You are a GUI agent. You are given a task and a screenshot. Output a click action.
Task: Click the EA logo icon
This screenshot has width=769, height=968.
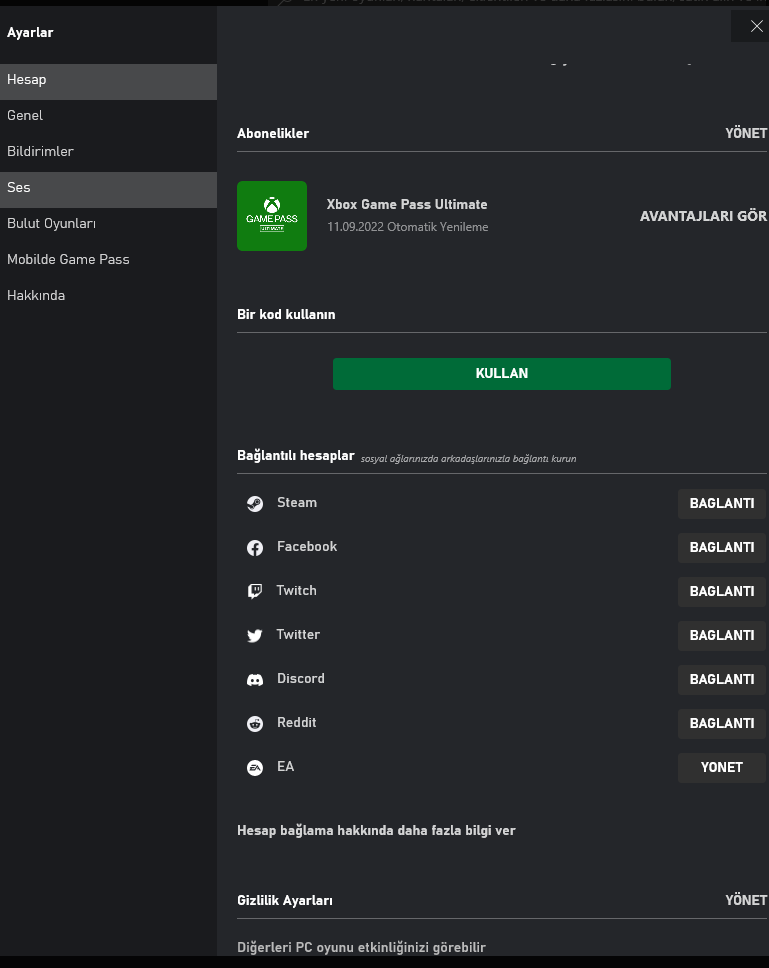coord(255,768)
